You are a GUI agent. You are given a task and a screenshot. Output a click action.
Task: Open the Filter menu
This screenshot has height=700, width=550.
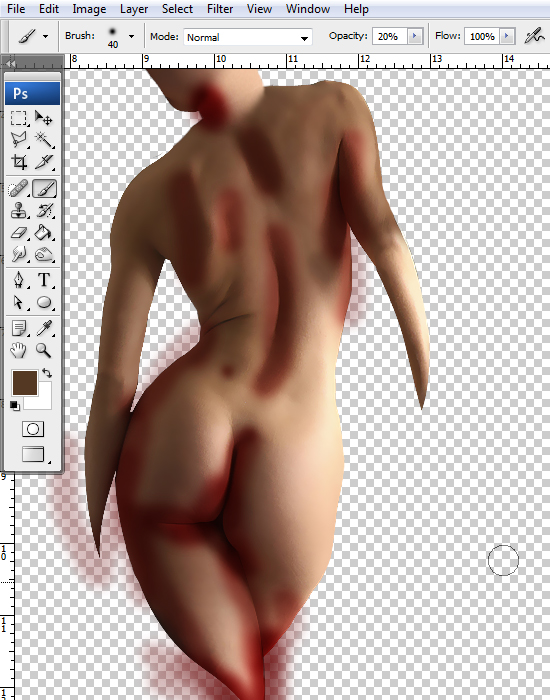(x=220, y=9)
